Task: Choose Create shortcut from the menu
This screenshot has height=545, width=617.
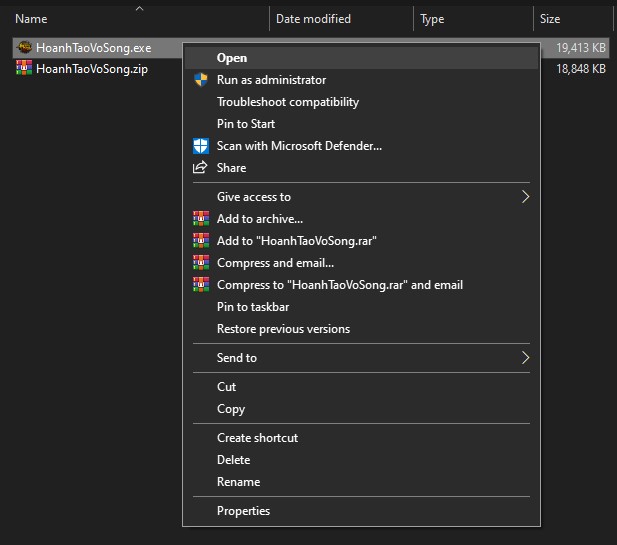Action: point(257,438)
